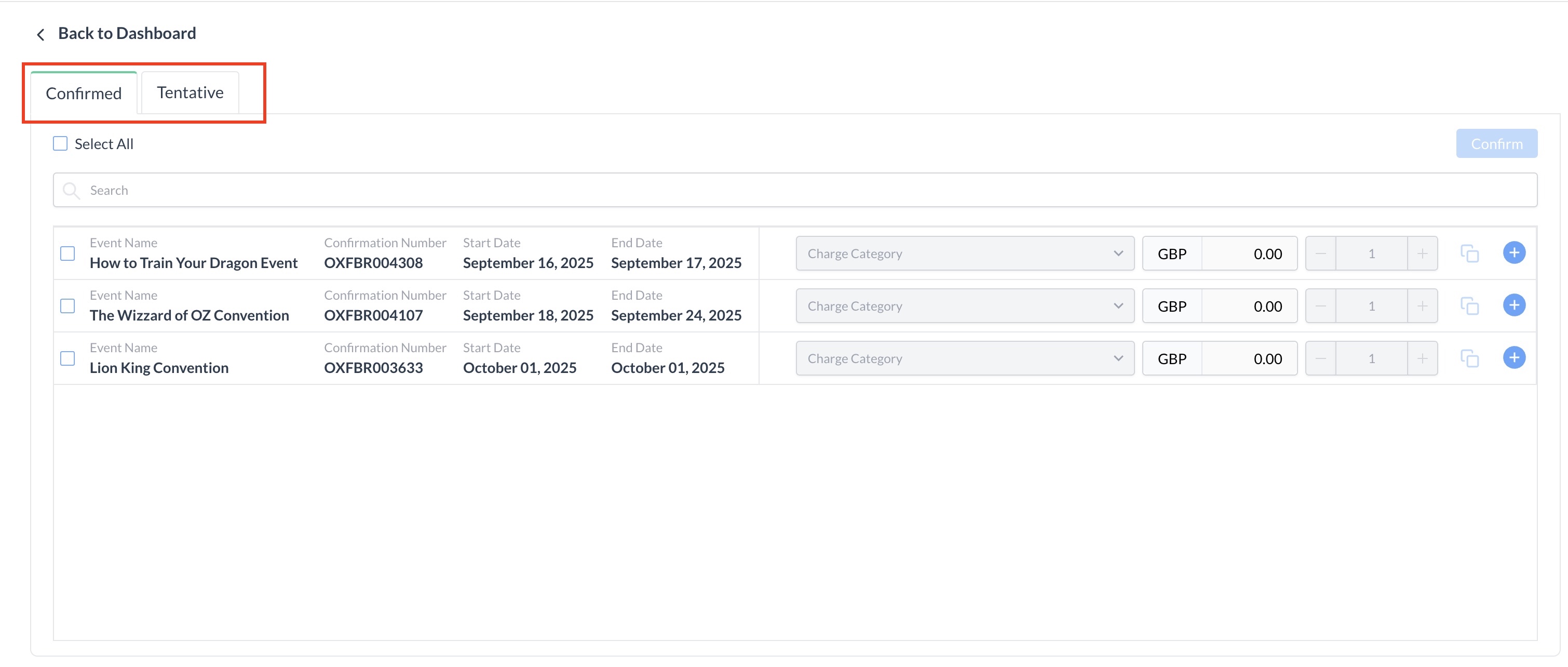The width and height of the screenshot is (1568, 667).
Task: Click the back arrow chevron icon
Action: (41, 34)
